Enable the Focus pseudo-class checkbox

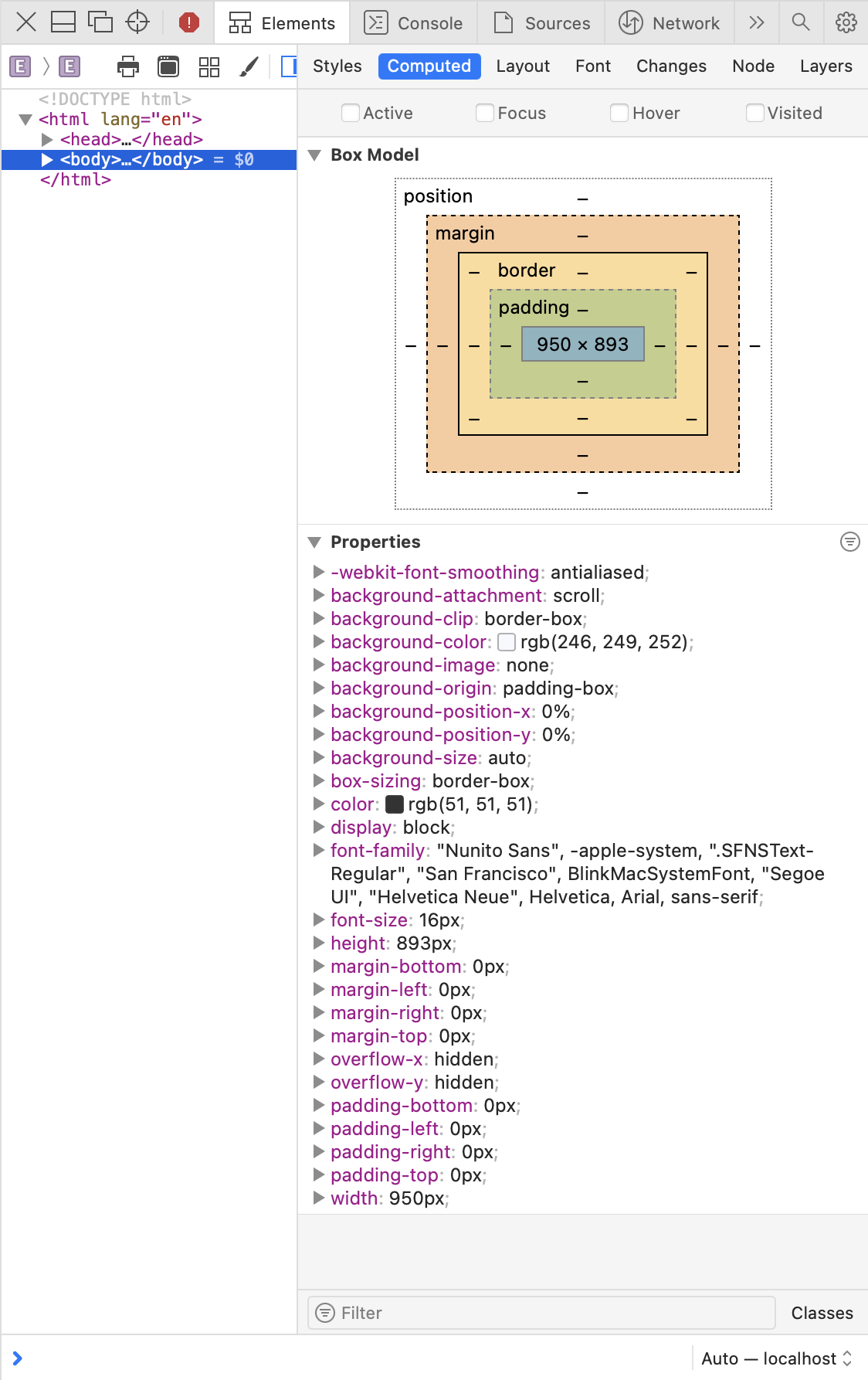coord(485,113)
